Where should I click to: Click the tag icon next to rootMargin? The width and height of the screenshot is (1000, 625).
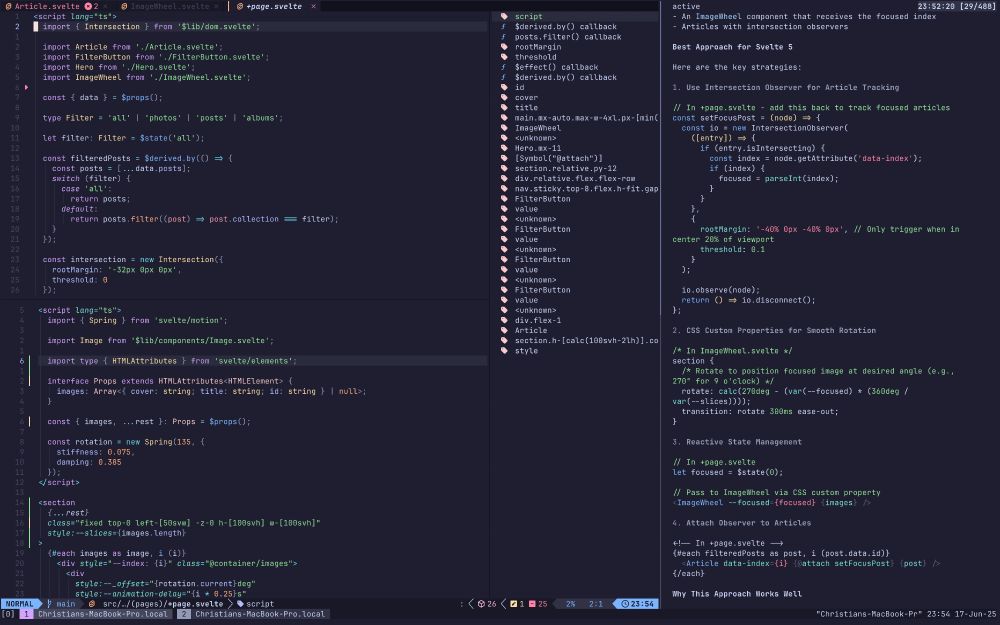pyautogui.click(x=504, y=47)
